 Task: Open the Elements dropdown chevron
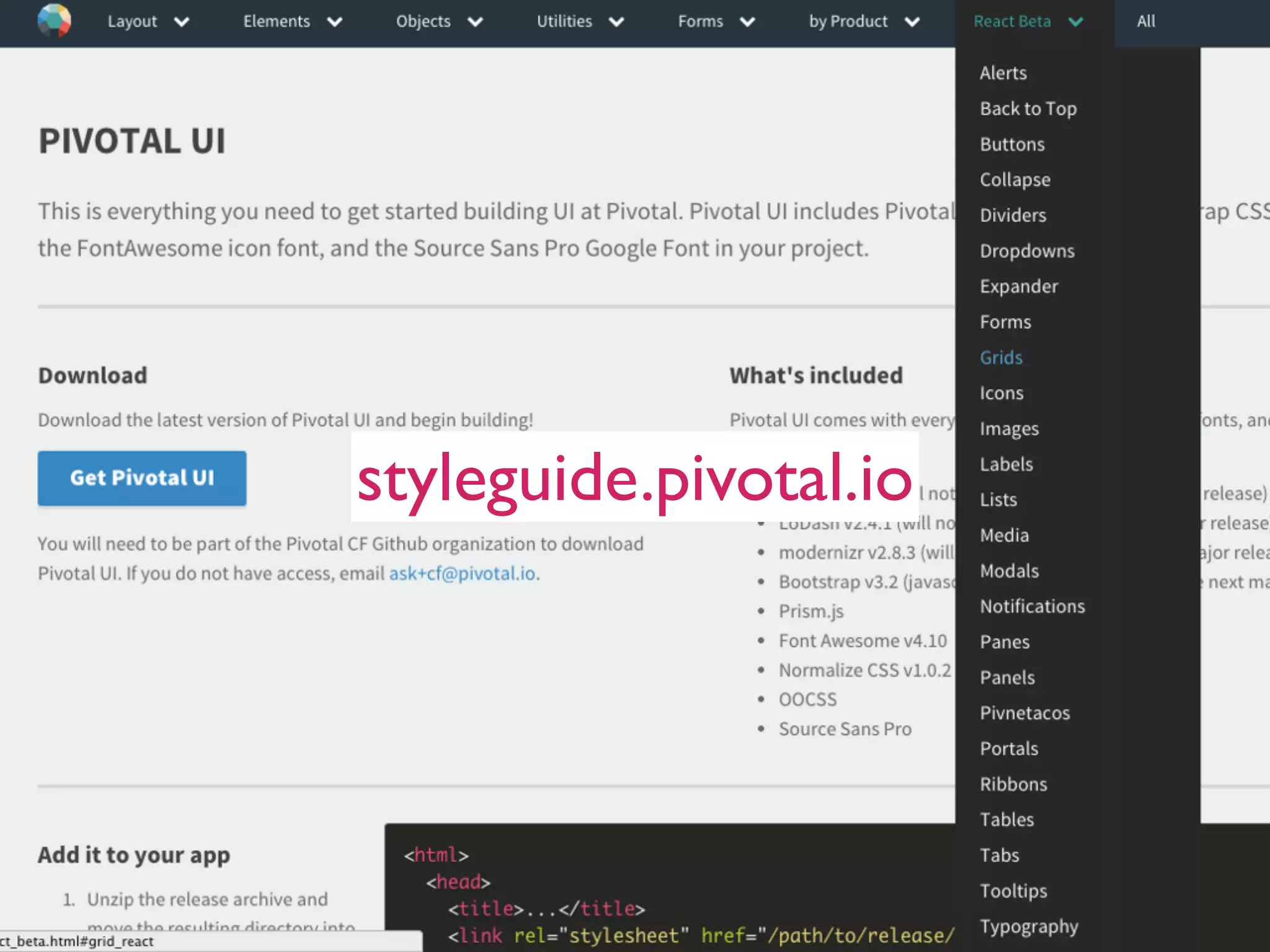pos(334,22)
